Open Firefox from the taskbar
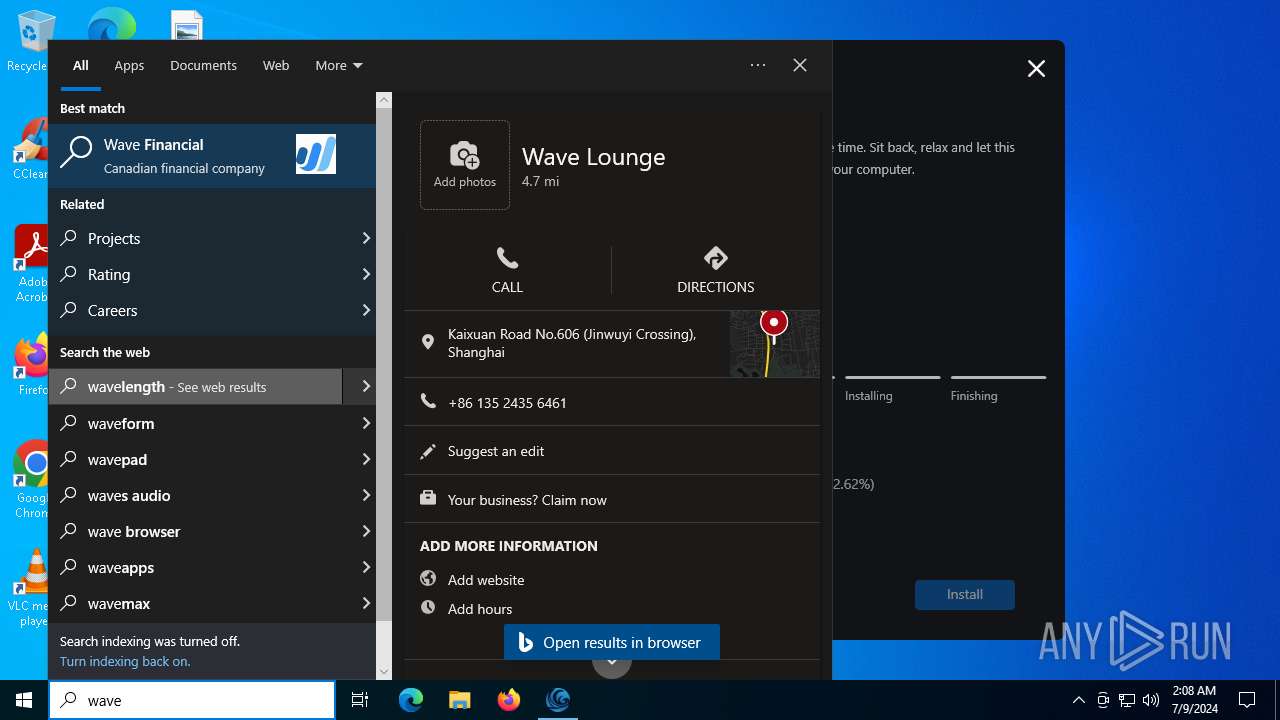The height and width of the screenshot is (720, 1280). (x=509, y=700)
